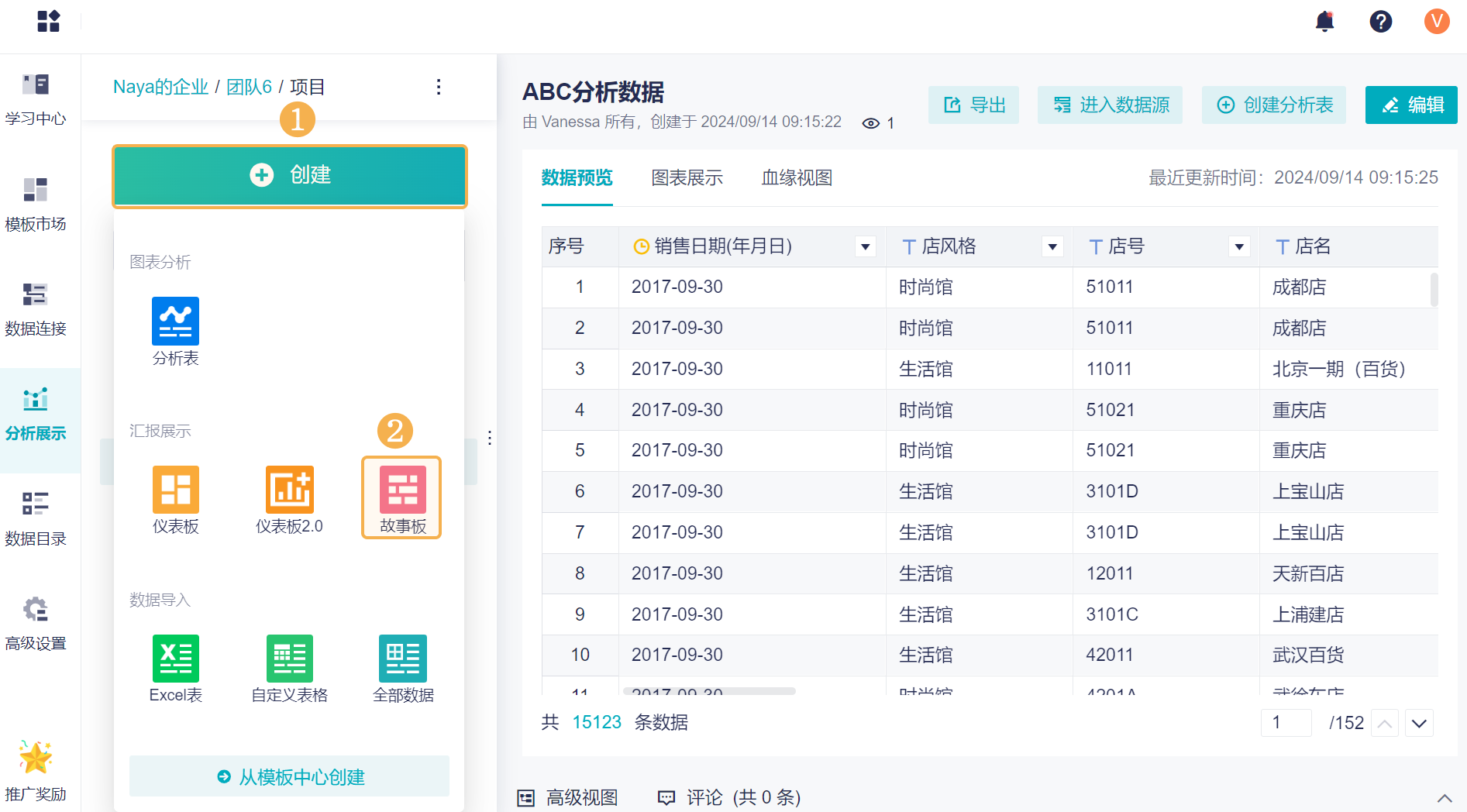Open the help question mark icon
This screenshot has height=812, width=1467.
pyautogui.click(x=1380, y=22)
